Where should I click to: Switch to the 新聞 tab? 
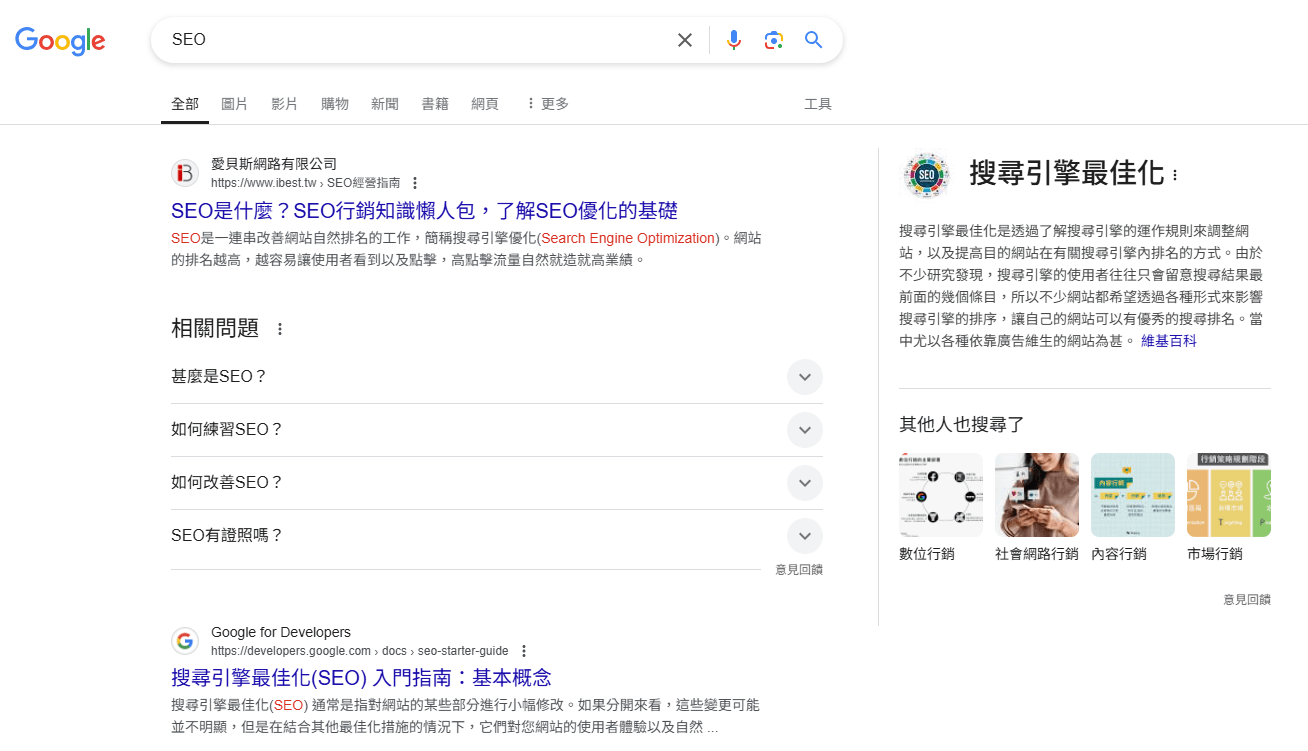click(x=385, y=104)
